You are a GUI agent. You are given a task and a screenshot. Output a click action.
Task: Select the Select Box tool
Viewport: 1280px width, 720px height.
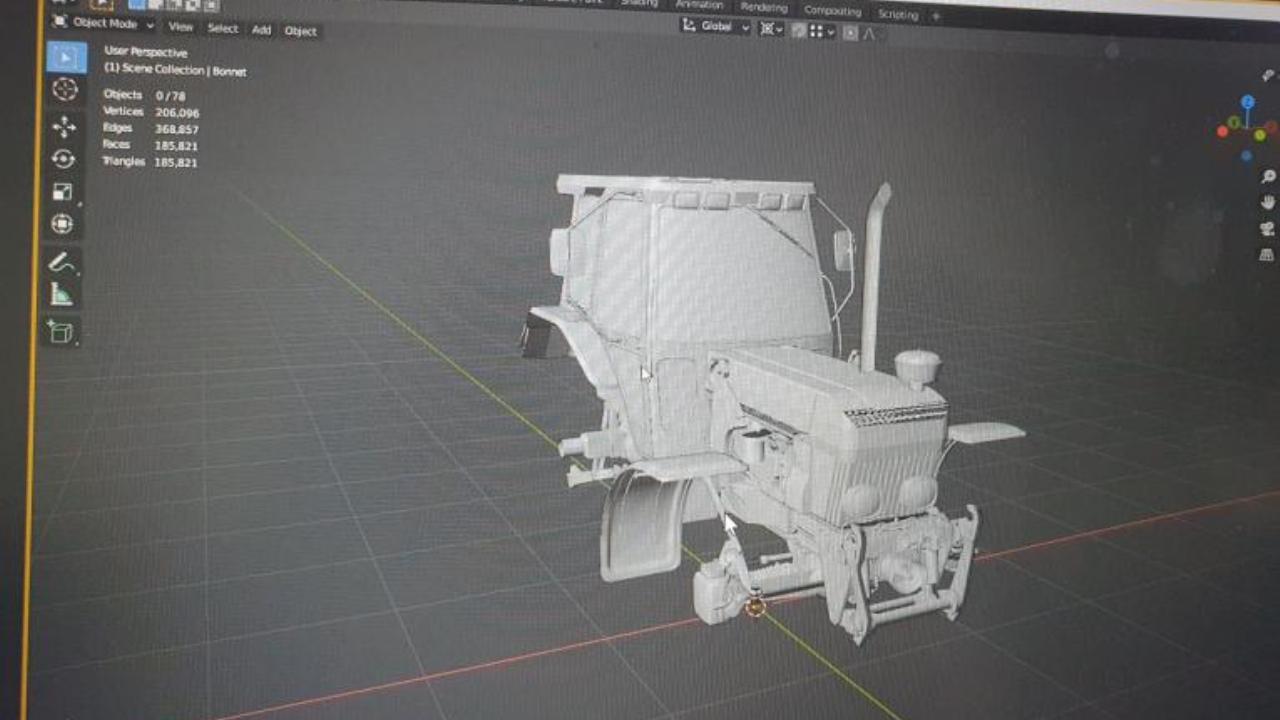65,57
